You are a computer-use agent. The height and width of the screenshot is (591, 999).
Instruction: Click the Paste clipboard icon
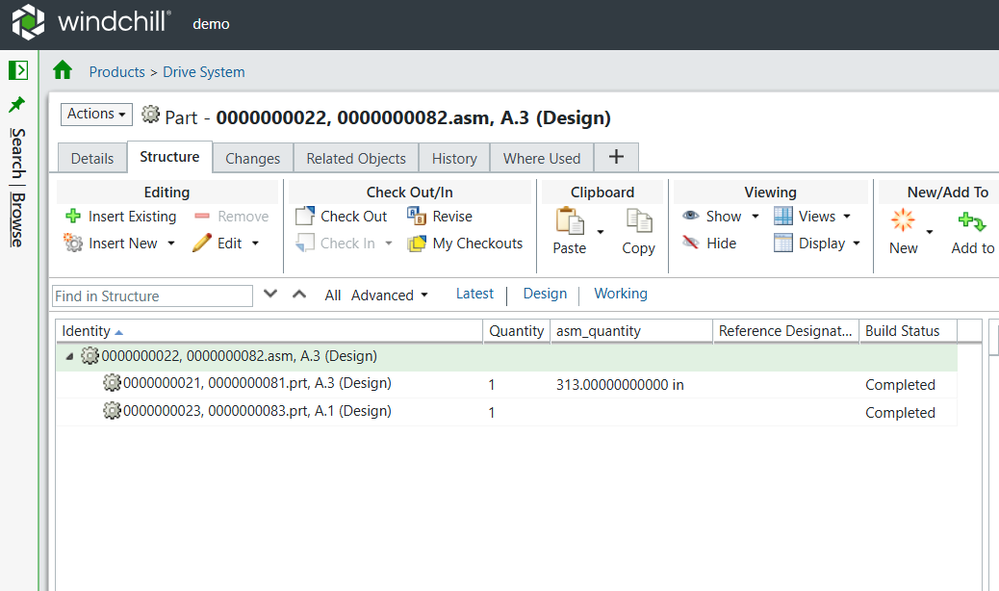click(x=570, y=222)
